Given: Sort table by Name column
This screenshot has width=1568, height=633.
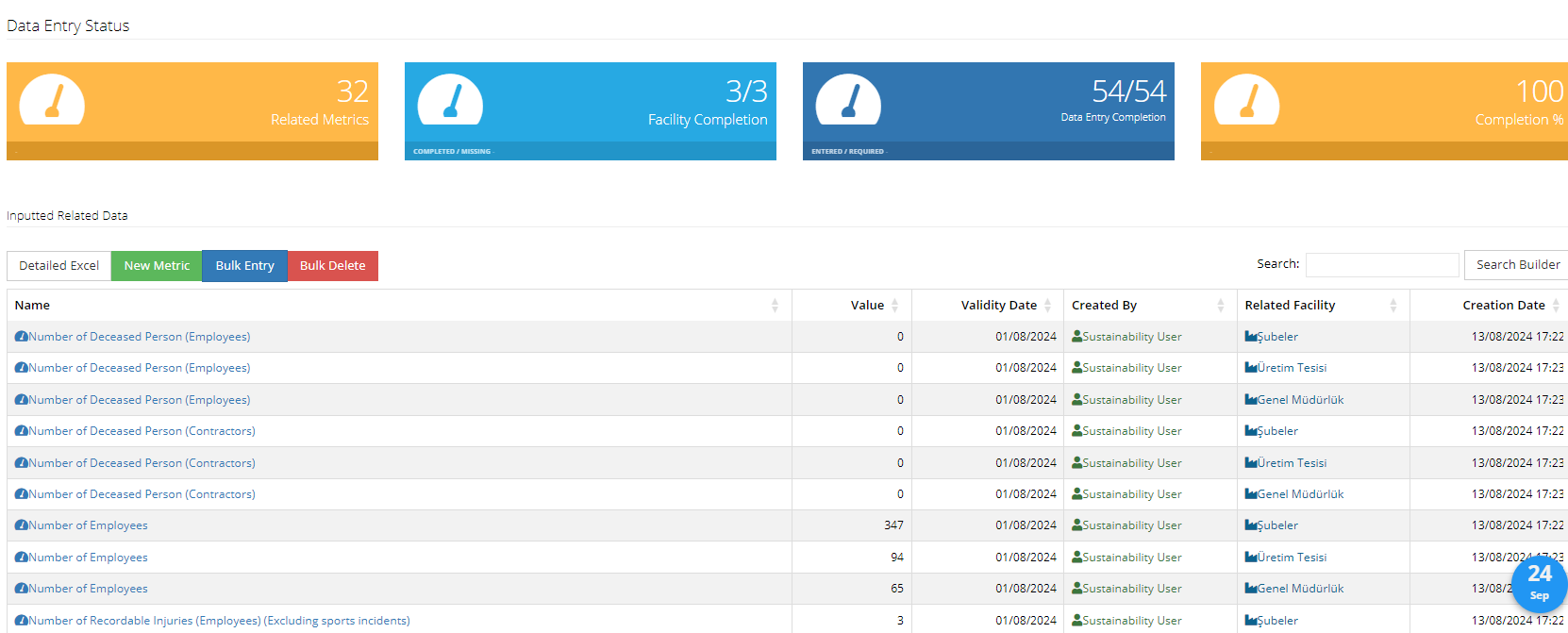Looking at the screenshot, I should click(x=398, y=306).
